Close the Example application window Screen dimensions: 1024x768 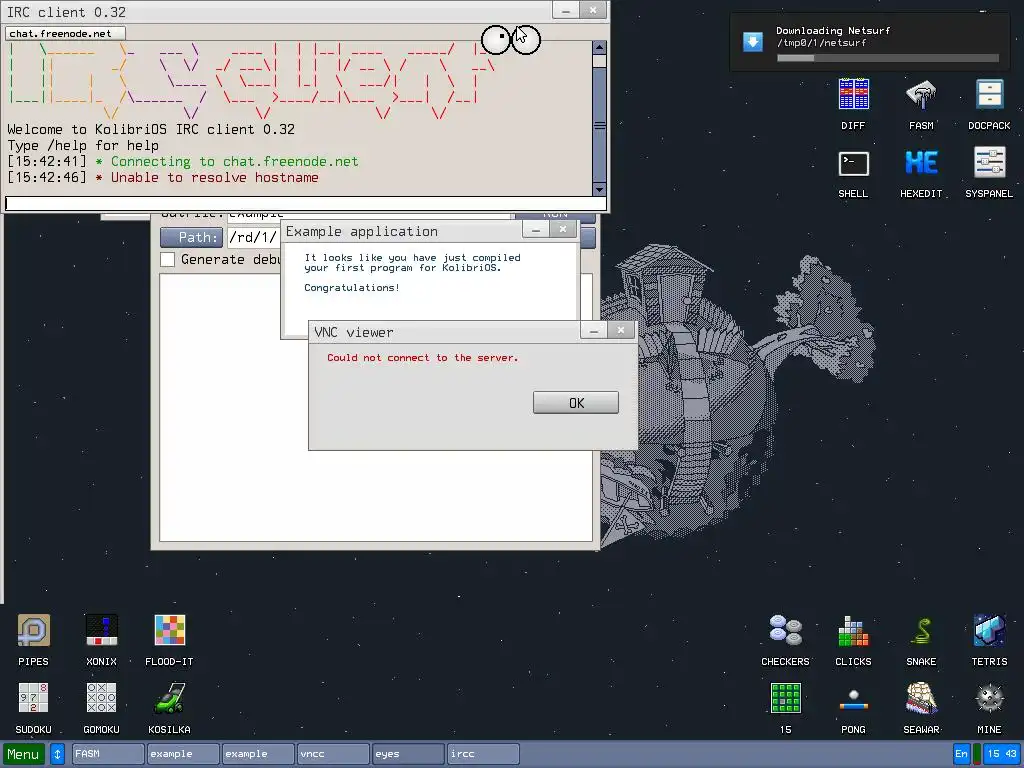pyautogui.click(x=562, y=229)
